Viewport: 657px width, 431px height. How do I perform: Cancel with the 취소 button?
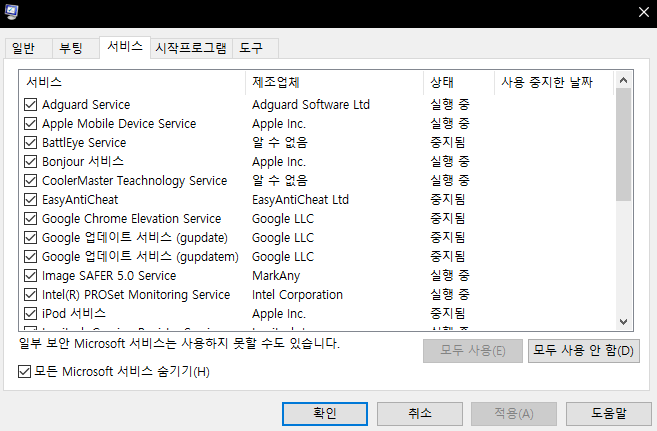pos(420,414)
